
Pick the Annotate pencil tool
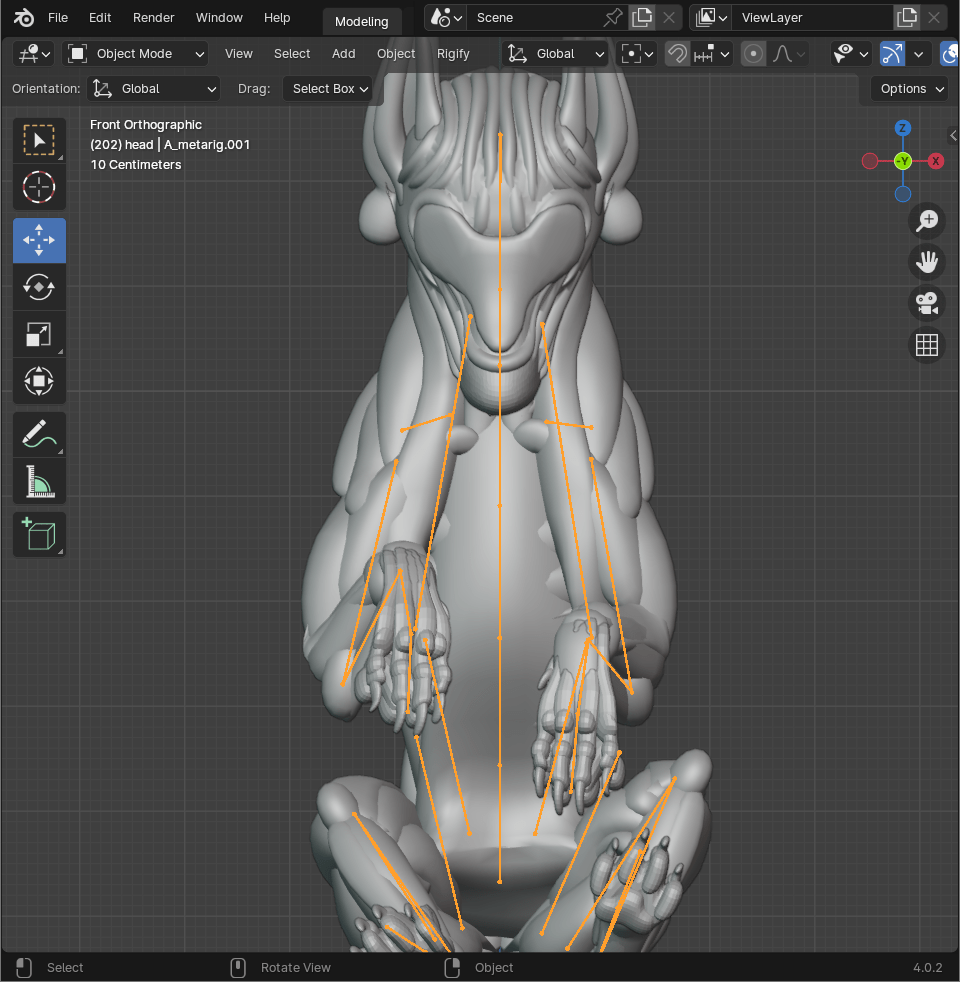(39, 435)
